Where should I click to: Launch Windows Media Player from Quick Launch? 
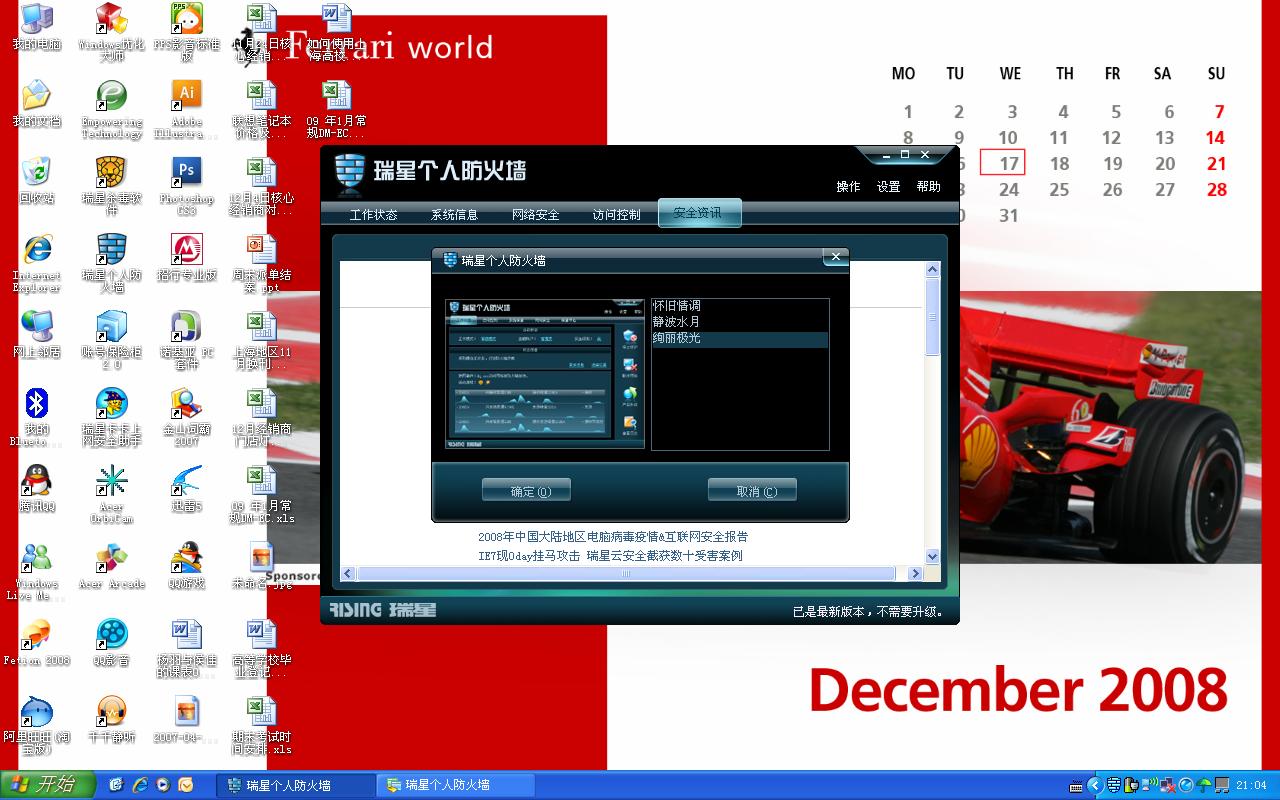pyautogui.click(x=162, y=785)
